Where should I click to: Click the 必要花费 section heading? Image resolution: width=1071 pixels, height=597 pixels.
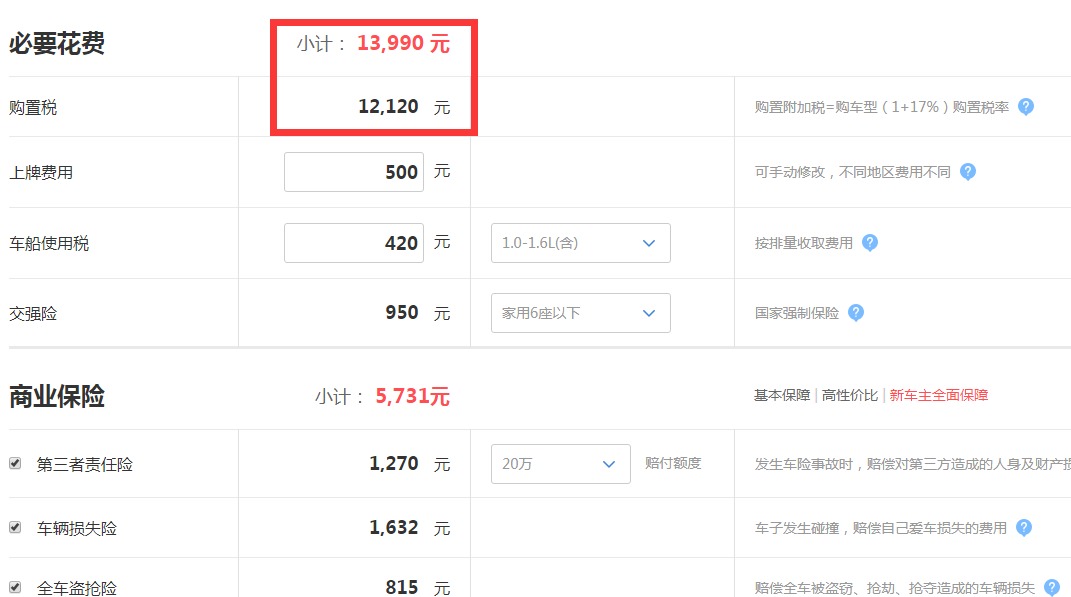[57, 44]
